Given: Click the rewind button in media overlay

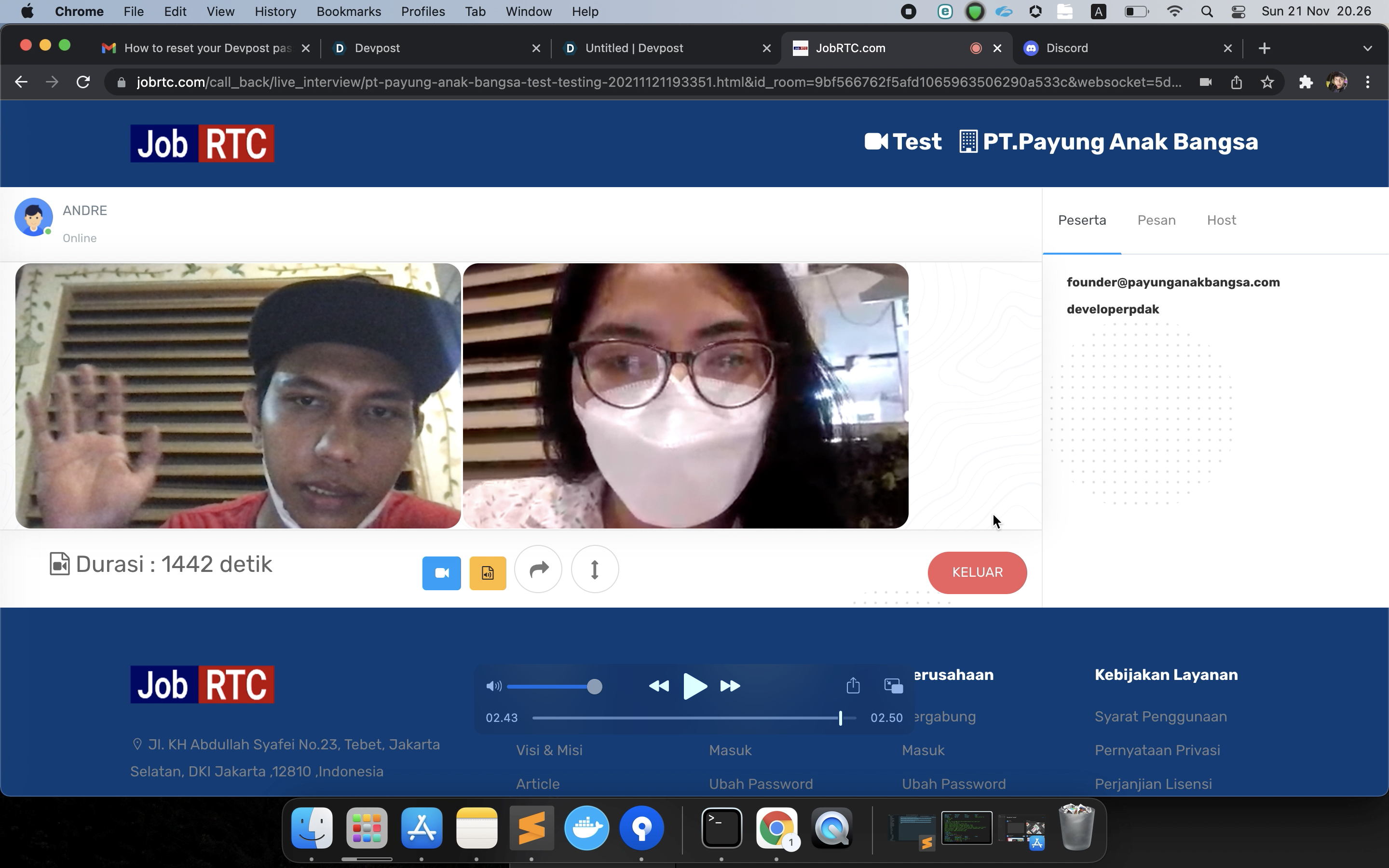Looking at the screenshot, I should pyautogui.click(x=658, y=686).
